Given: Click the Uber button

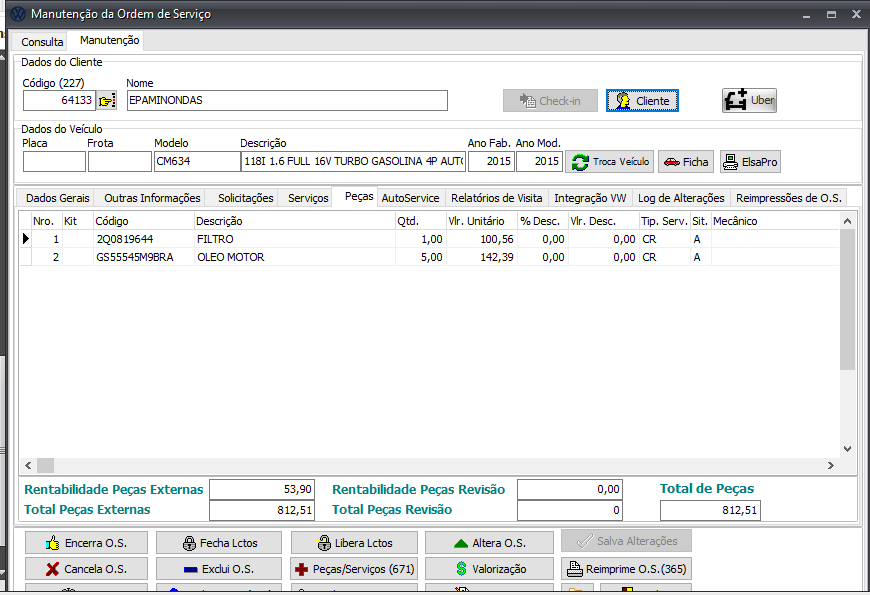Looking at the screenshot, I should [749, 101].
